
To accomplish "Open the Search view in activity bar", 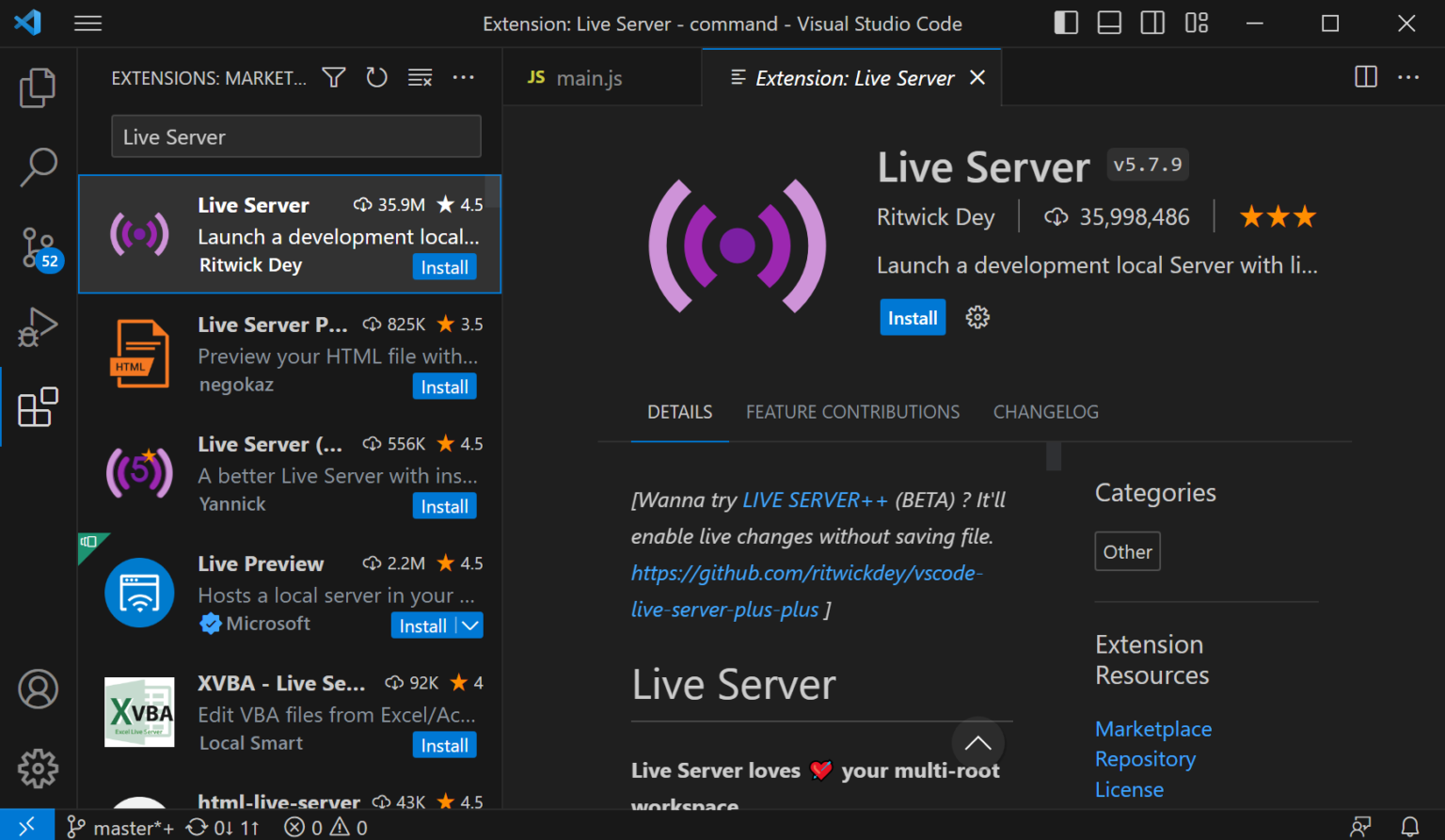I will point(38,166).
